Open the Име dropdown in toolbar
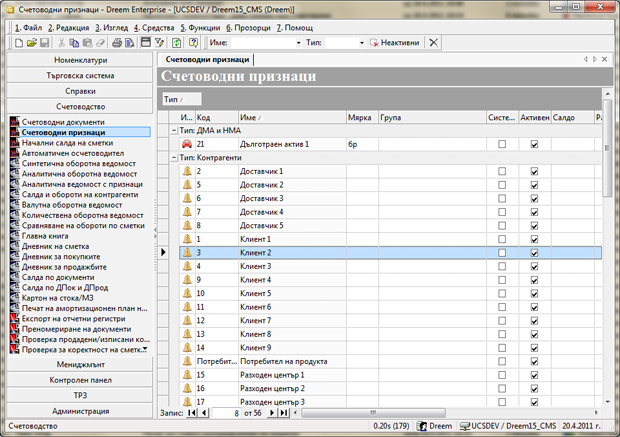 tap(298, 43)
